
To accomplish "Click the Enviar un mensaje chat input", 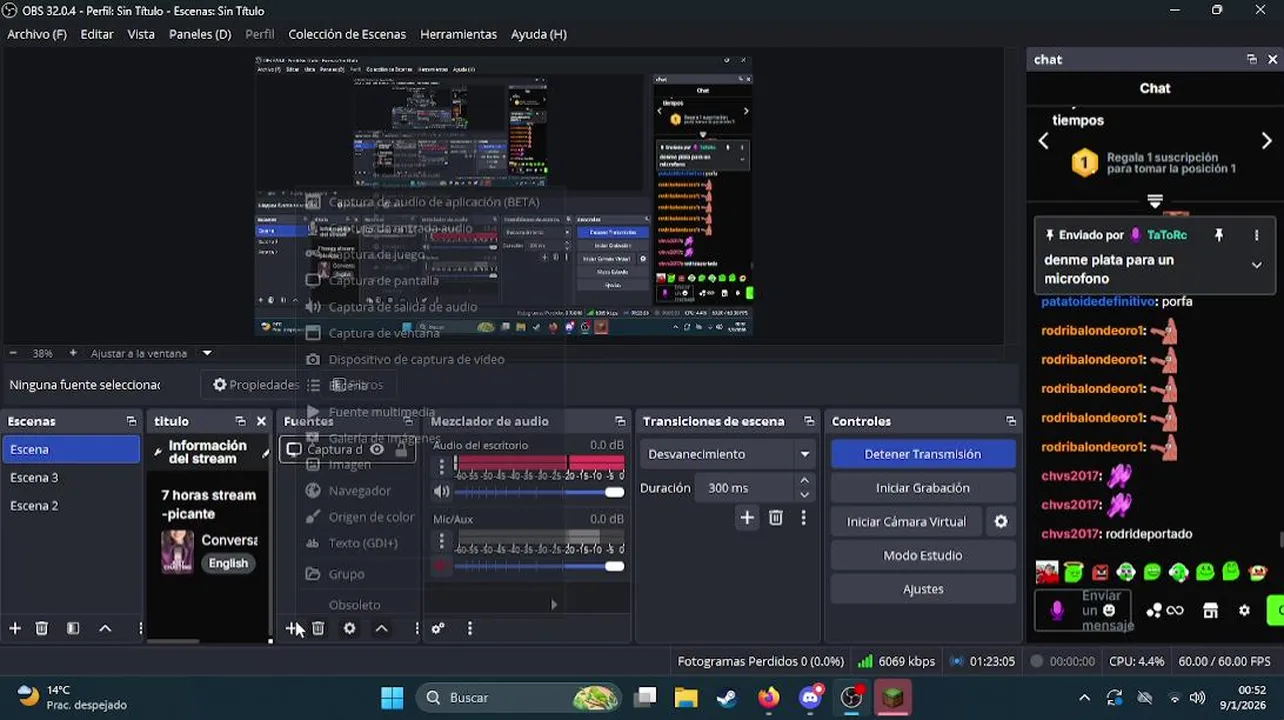I will click(x=1085, y=610).
